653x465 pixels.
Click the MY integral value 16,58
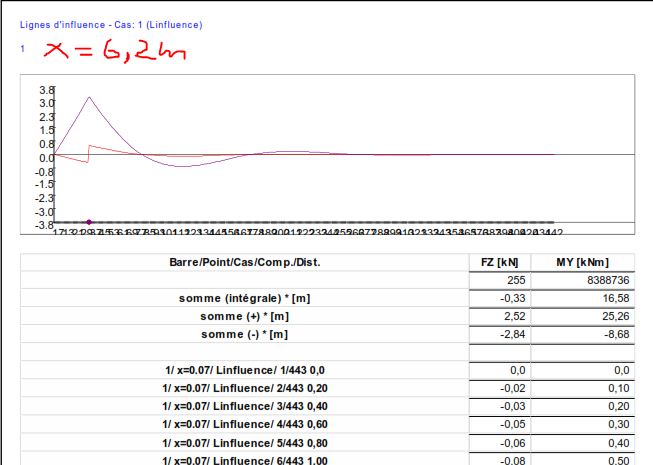[x=582, y=298]
